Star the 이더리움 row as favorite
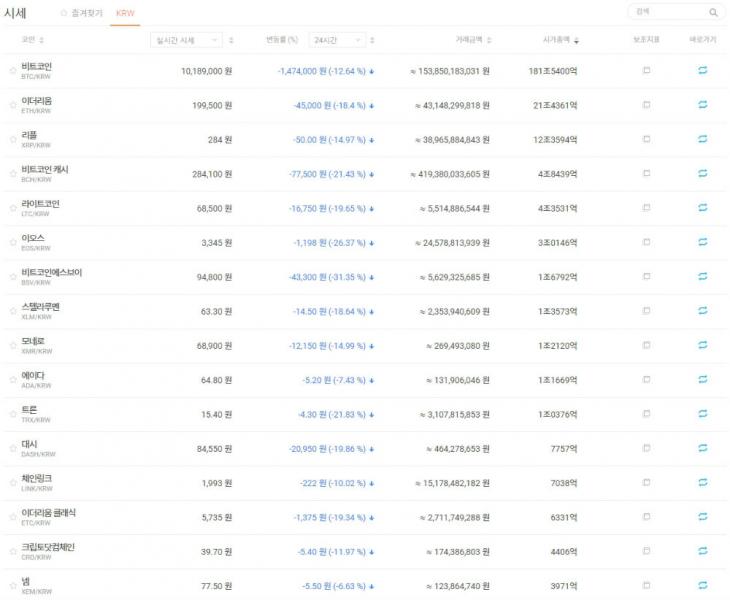The width and height of the screenshot is (730, 600). tap(13, 105)
